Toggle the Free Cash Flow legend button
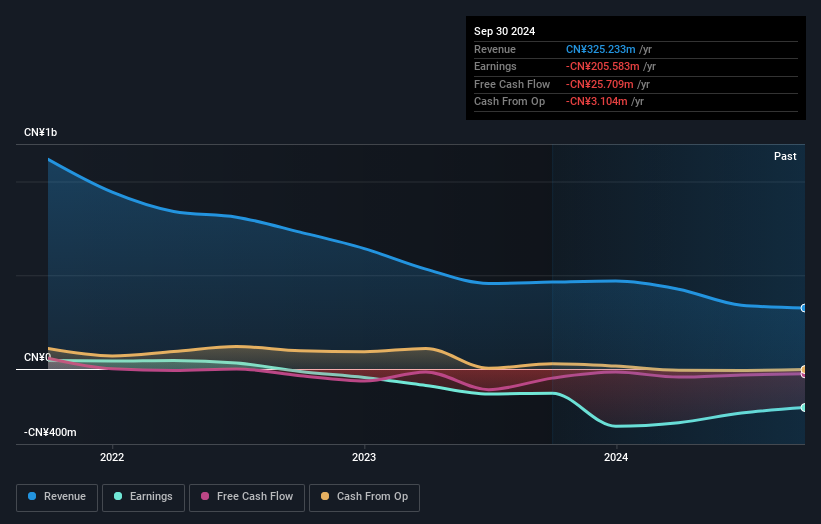 [247, 497]
